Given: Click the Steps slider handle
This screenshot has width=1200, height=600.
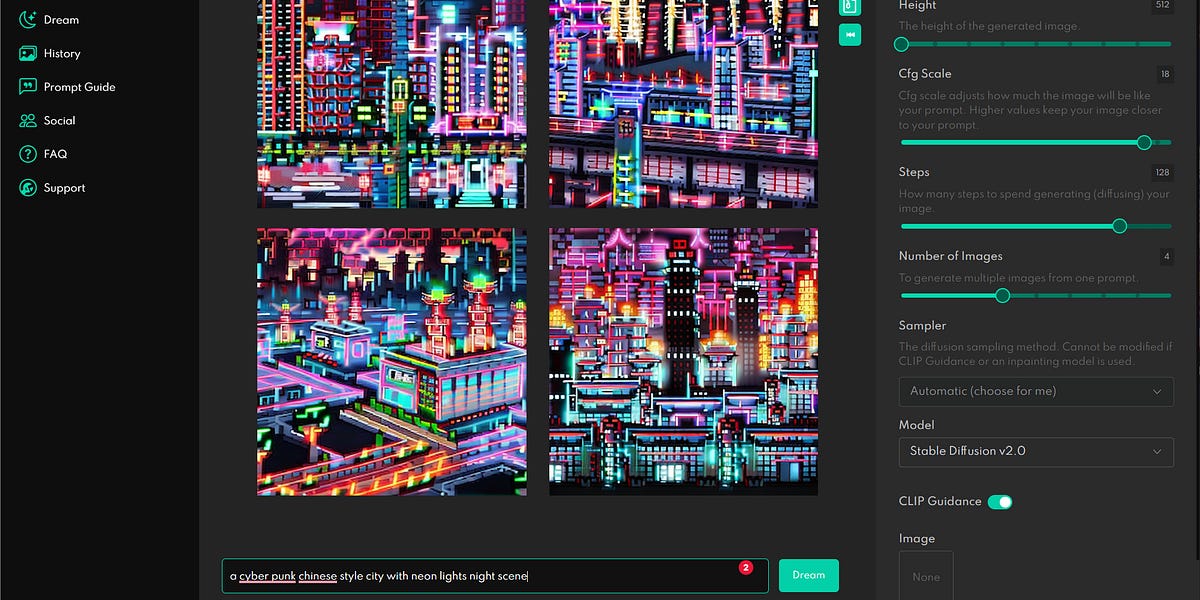Looking at the screenshot, I should point(1119,226).
